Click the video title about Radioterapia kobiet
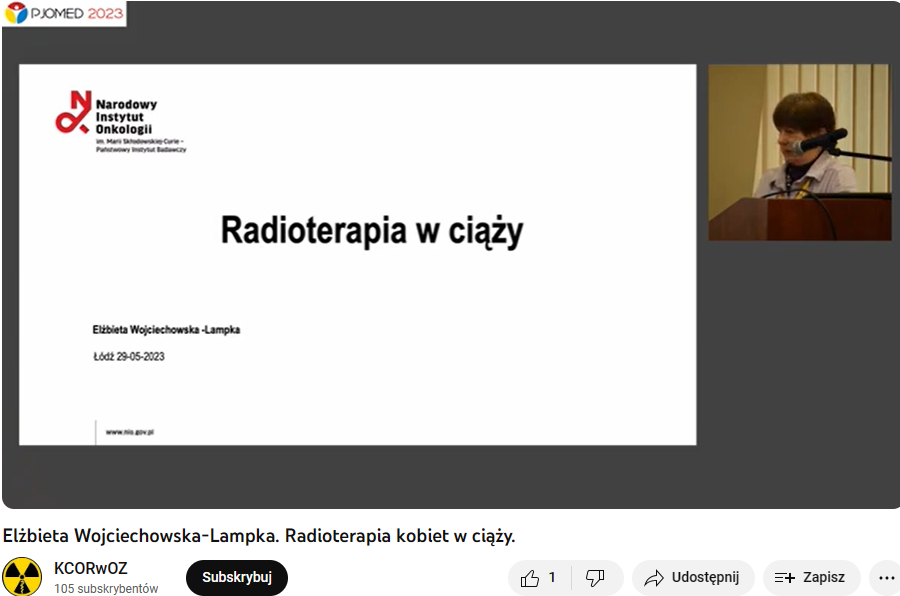 259,536
